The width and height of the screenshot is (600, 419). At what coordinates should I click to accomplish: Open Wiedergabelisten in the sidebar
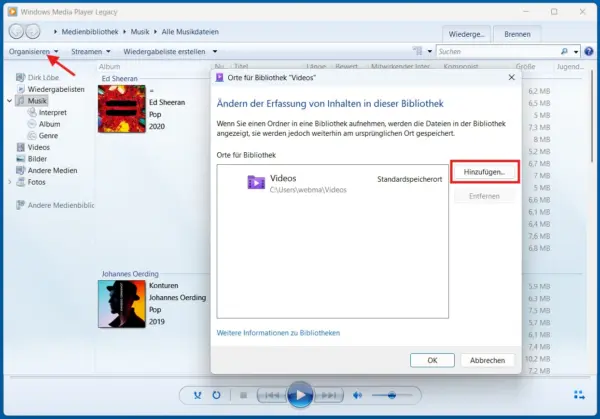[x=51, y=89]
